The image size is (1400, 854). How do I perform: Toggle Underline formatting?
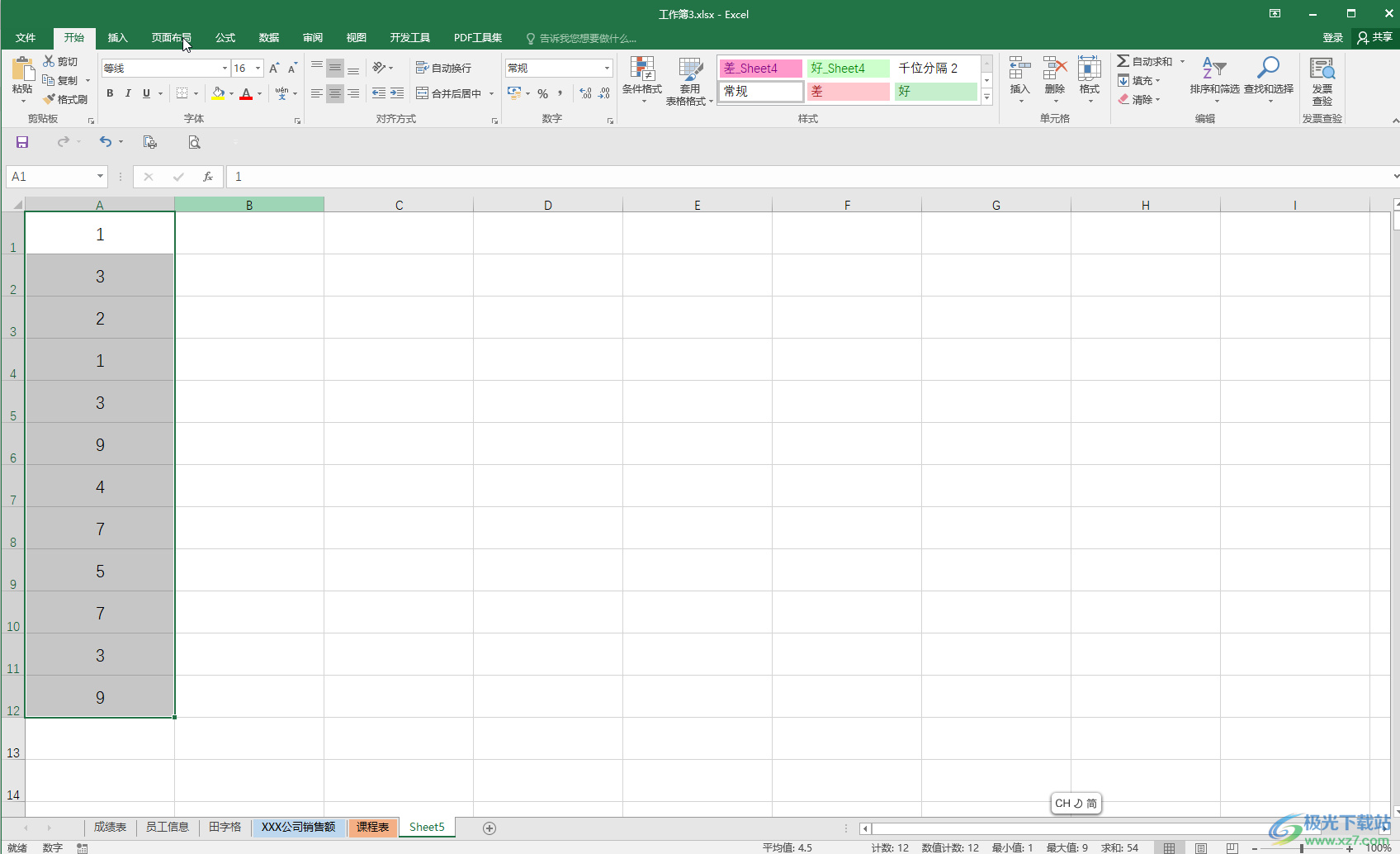click(x=146, y=93)
